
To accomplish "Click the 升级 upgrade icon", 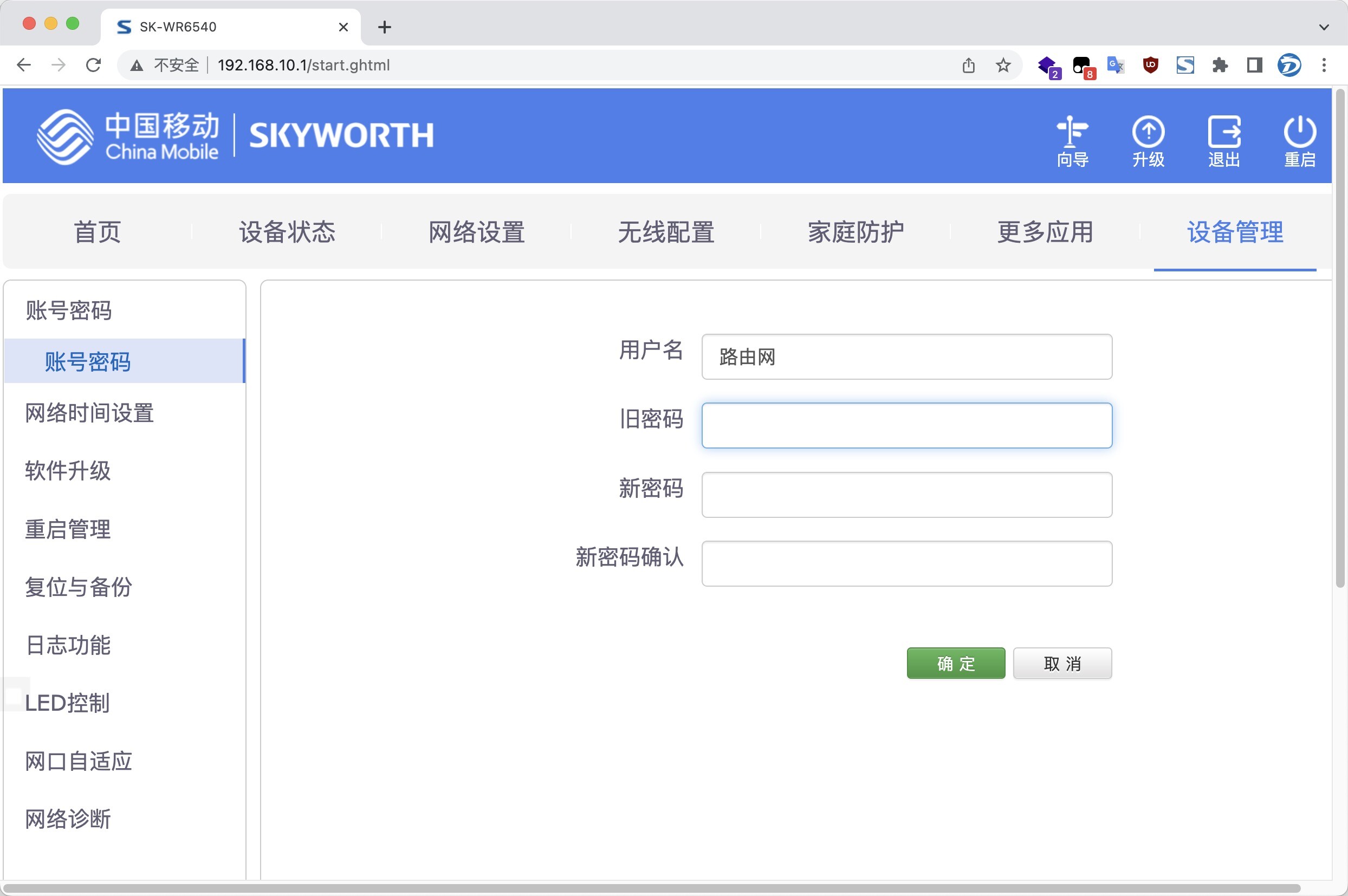I will [1149, 140].
